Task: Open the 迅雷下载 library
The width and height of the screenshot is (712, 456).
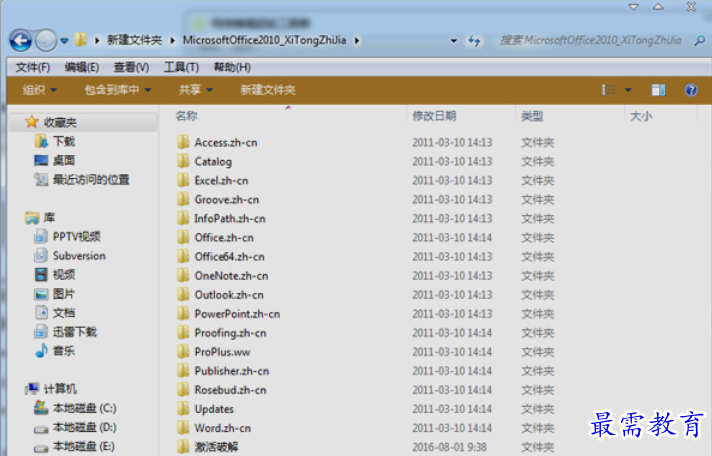Action: pos(74,332)
